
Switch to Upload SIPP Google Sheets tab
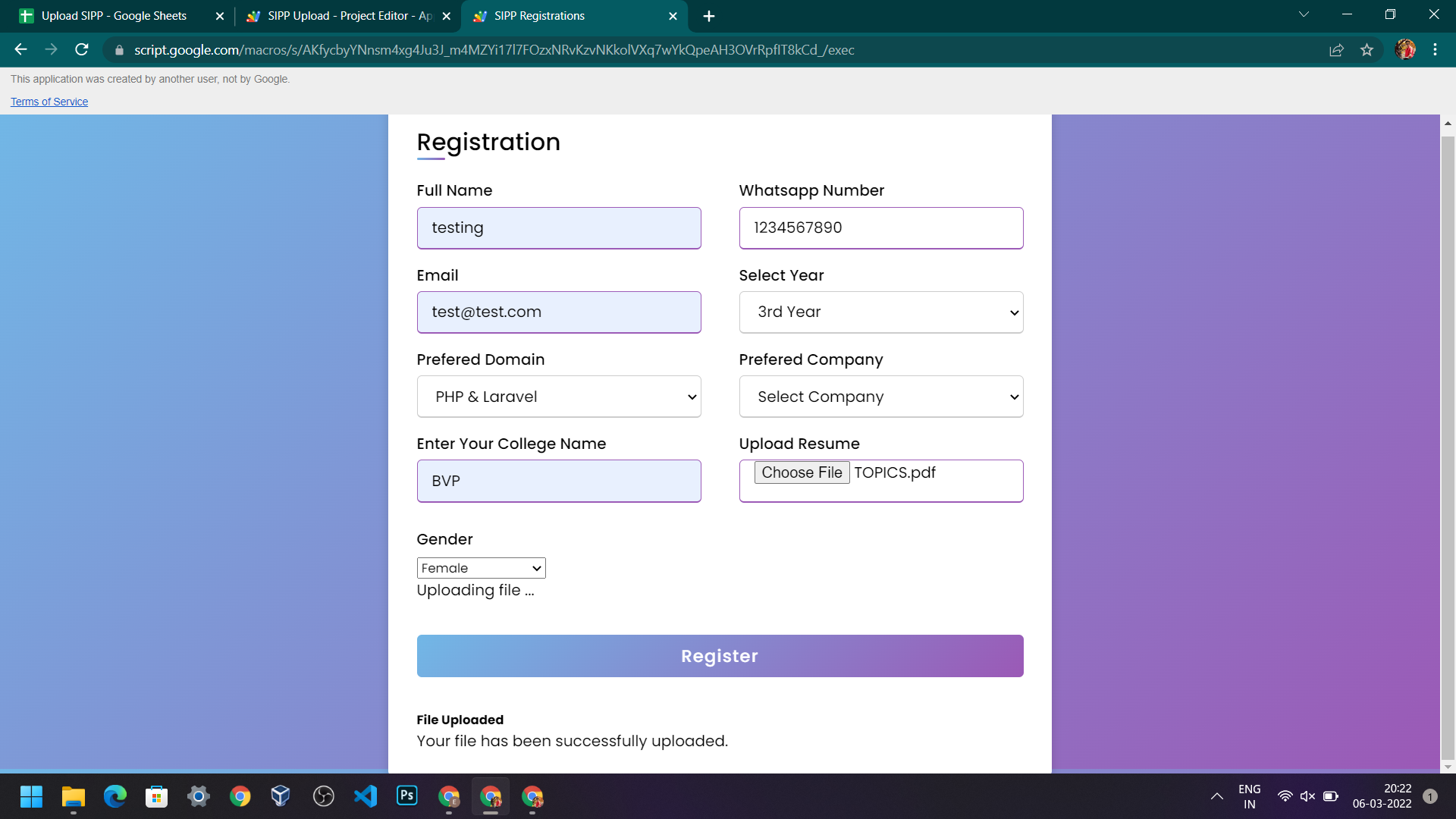114,16
